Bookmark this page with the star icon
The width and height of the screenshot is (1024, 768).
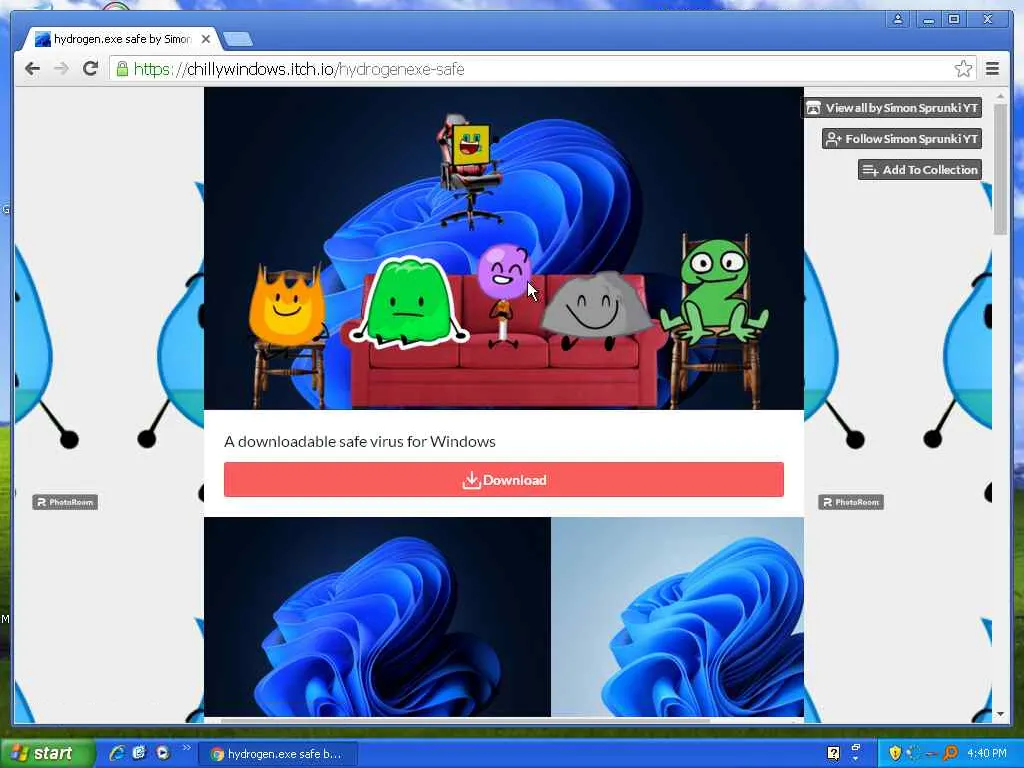click(x=963, y=69)
